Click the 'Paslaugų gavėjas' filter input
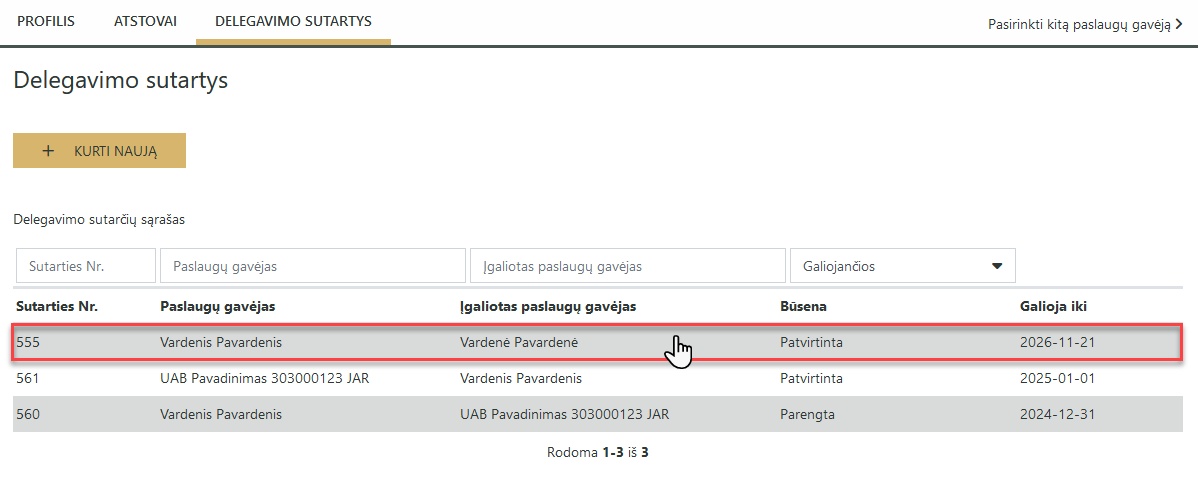1198x492 pixels. coord(312,266)
